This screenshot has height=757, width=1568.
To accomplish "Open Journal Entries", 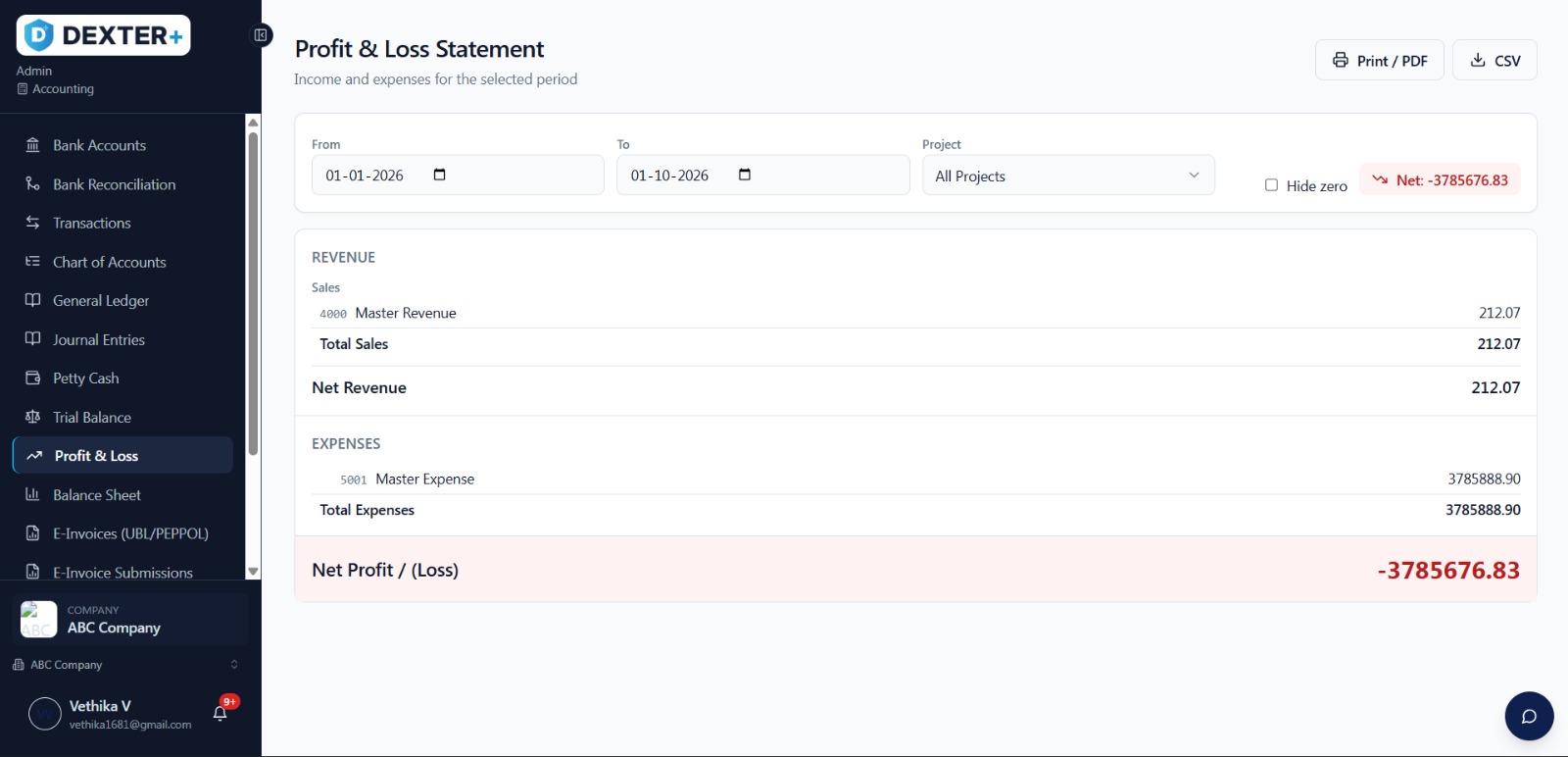I will tap(122, 339).
